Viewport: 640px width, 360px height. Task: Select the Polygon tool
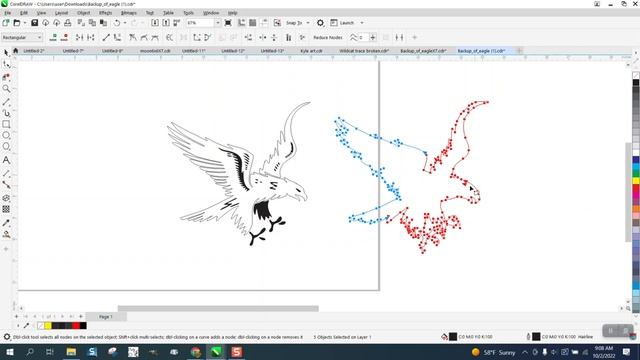[x=6, y=147]
